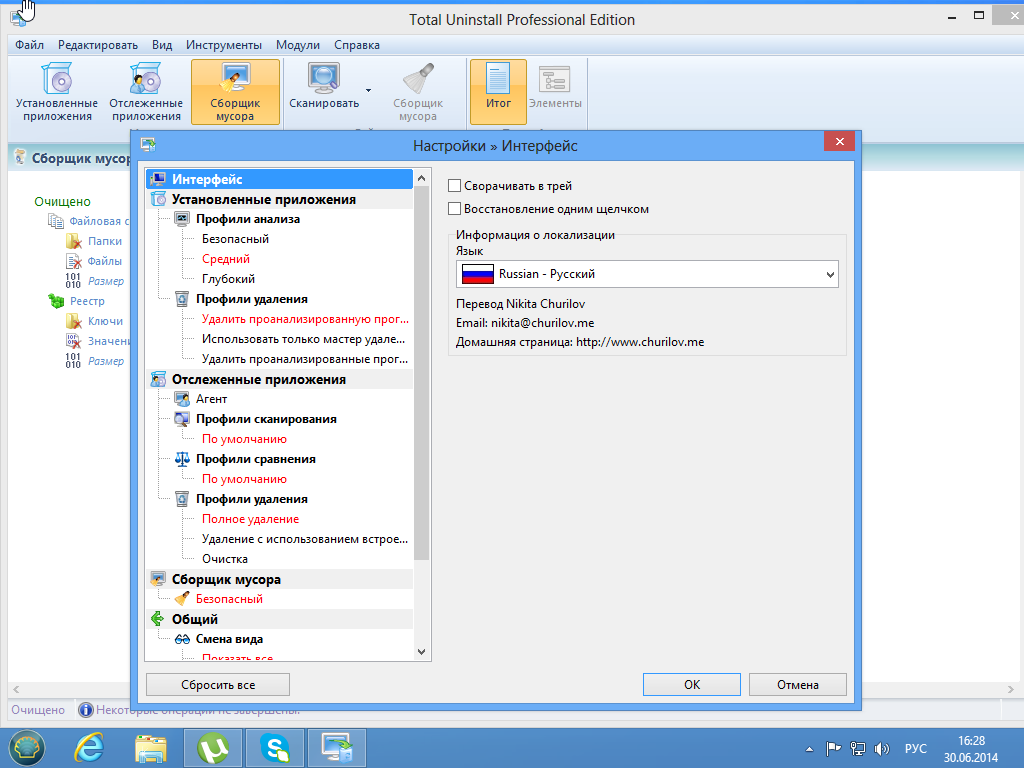Open File Explorer from taskbar
The image size is (1024, 768).
click(x=150, y=748)
